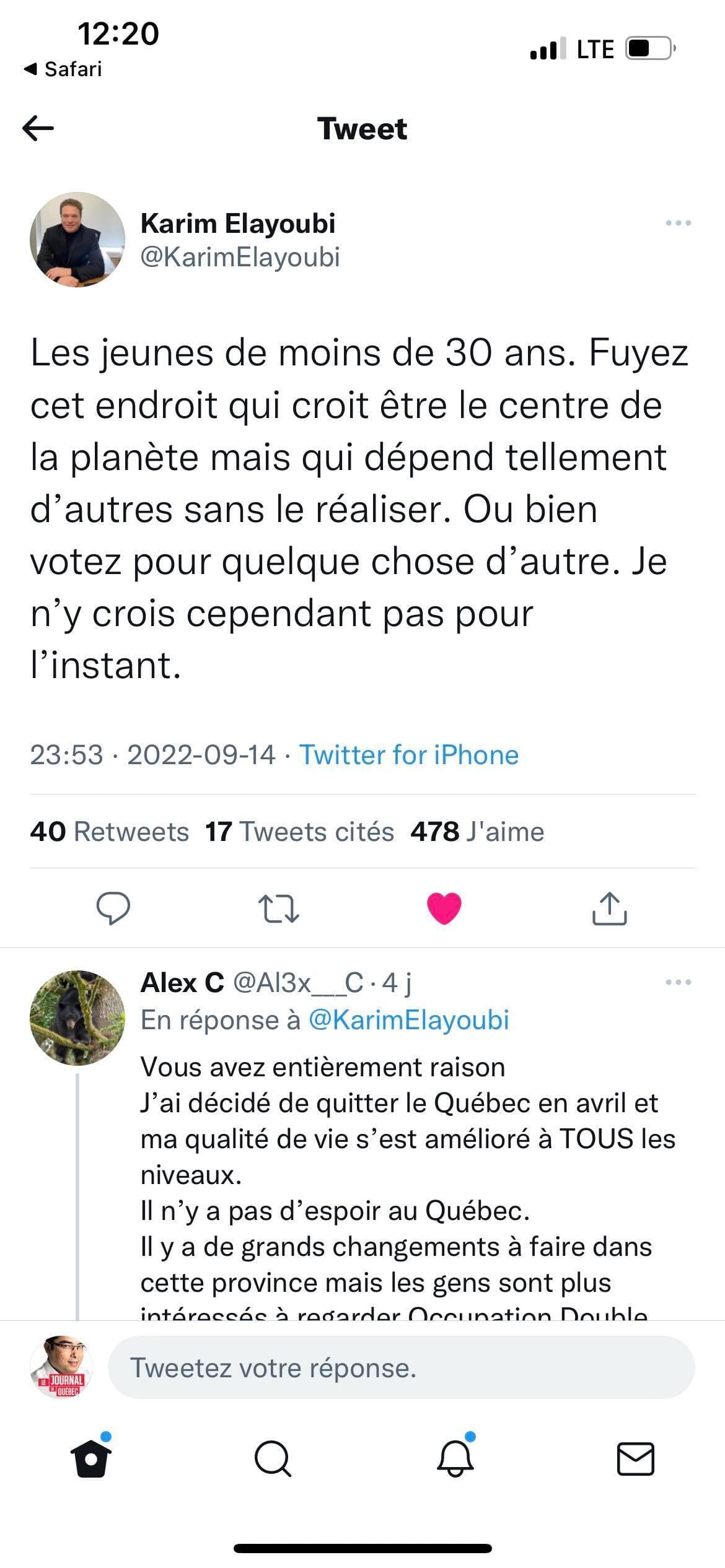Screen dimensions: 725x1568
Task: Select the Tweet header title
Action: [362, 129]
